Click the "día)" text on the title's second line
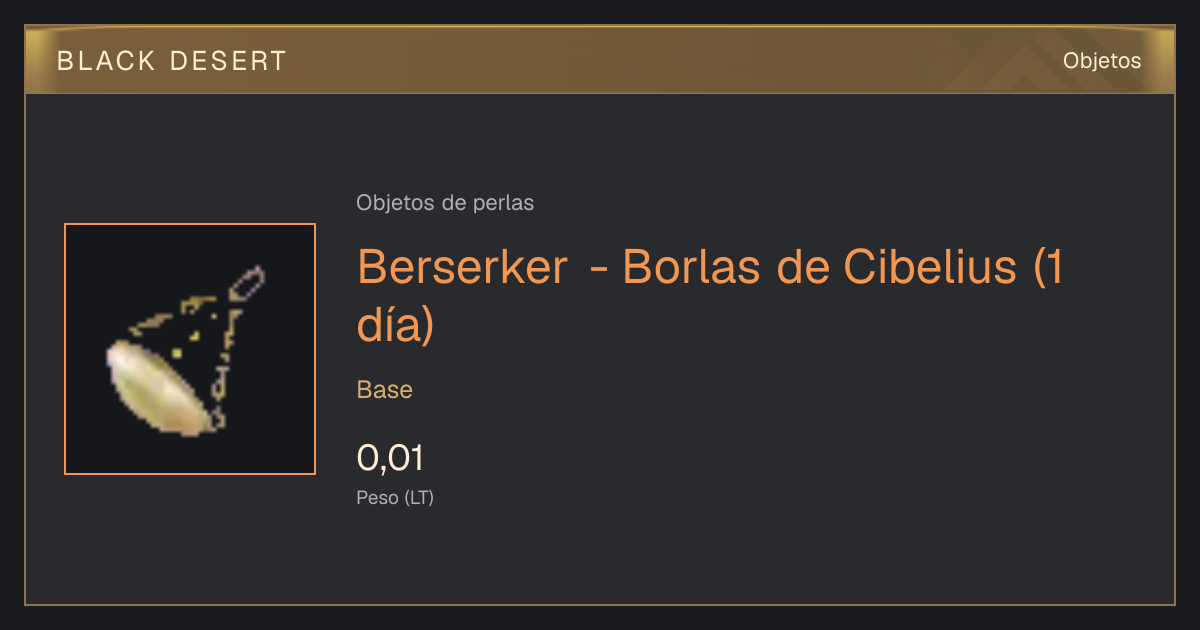Image resolution: width=1200 pixels, height=630 pixels. pos(395,325)
